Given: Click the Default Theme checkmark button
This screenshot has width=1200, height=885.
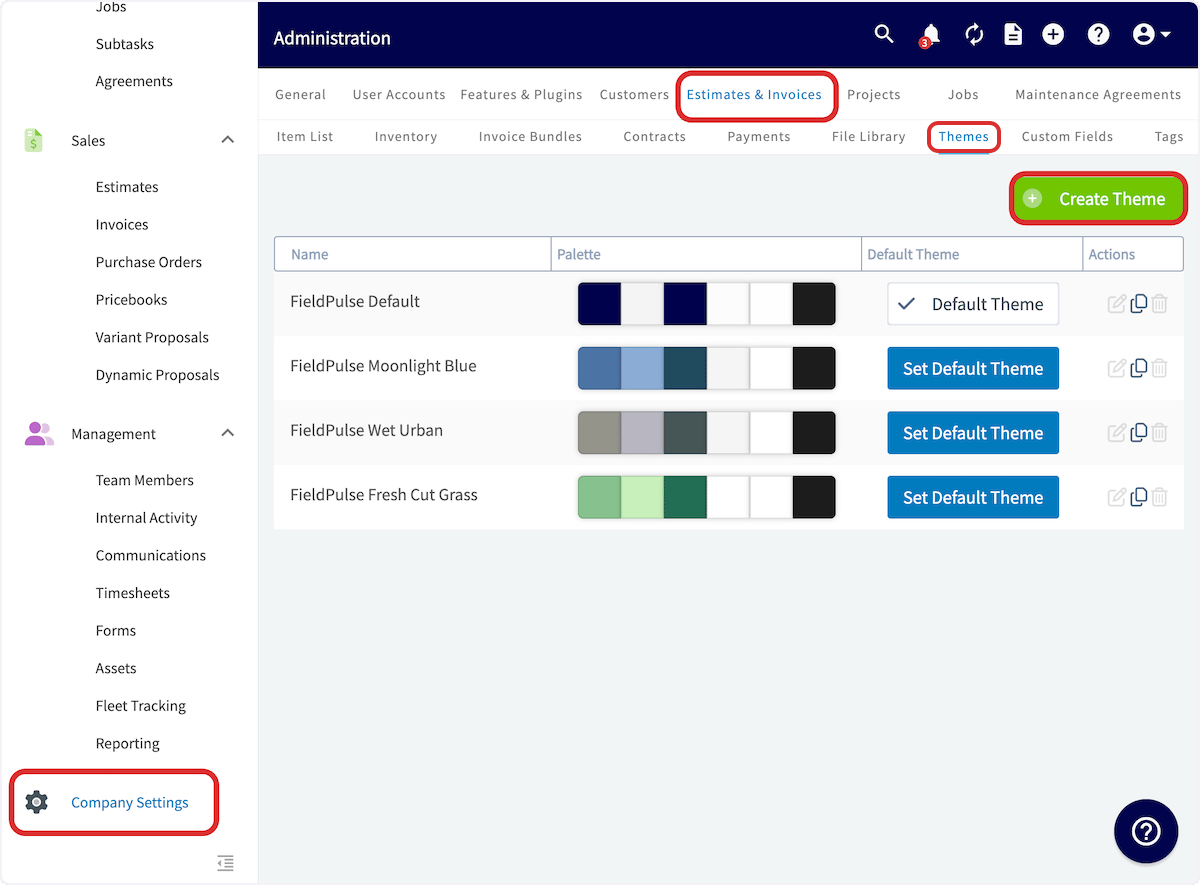Looking at the screenshot, I should point(973,304).
